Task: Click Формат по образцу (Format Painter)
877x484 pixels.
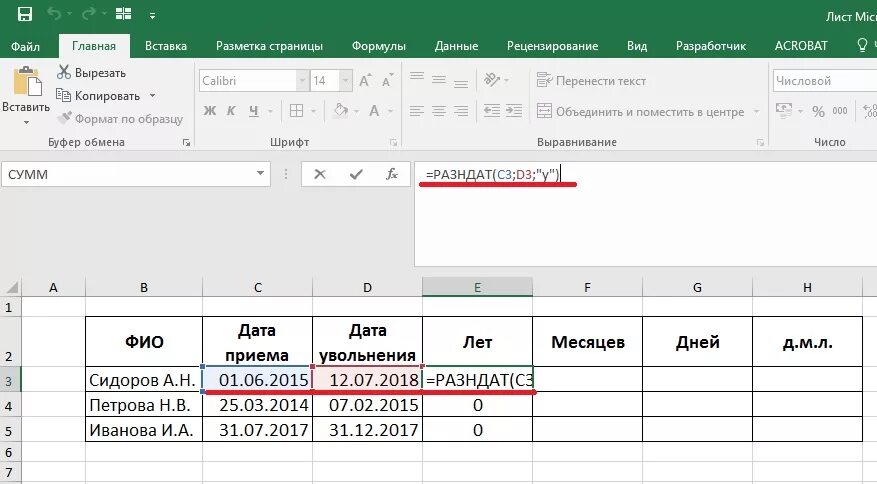Action: click(x=120, y=119)
